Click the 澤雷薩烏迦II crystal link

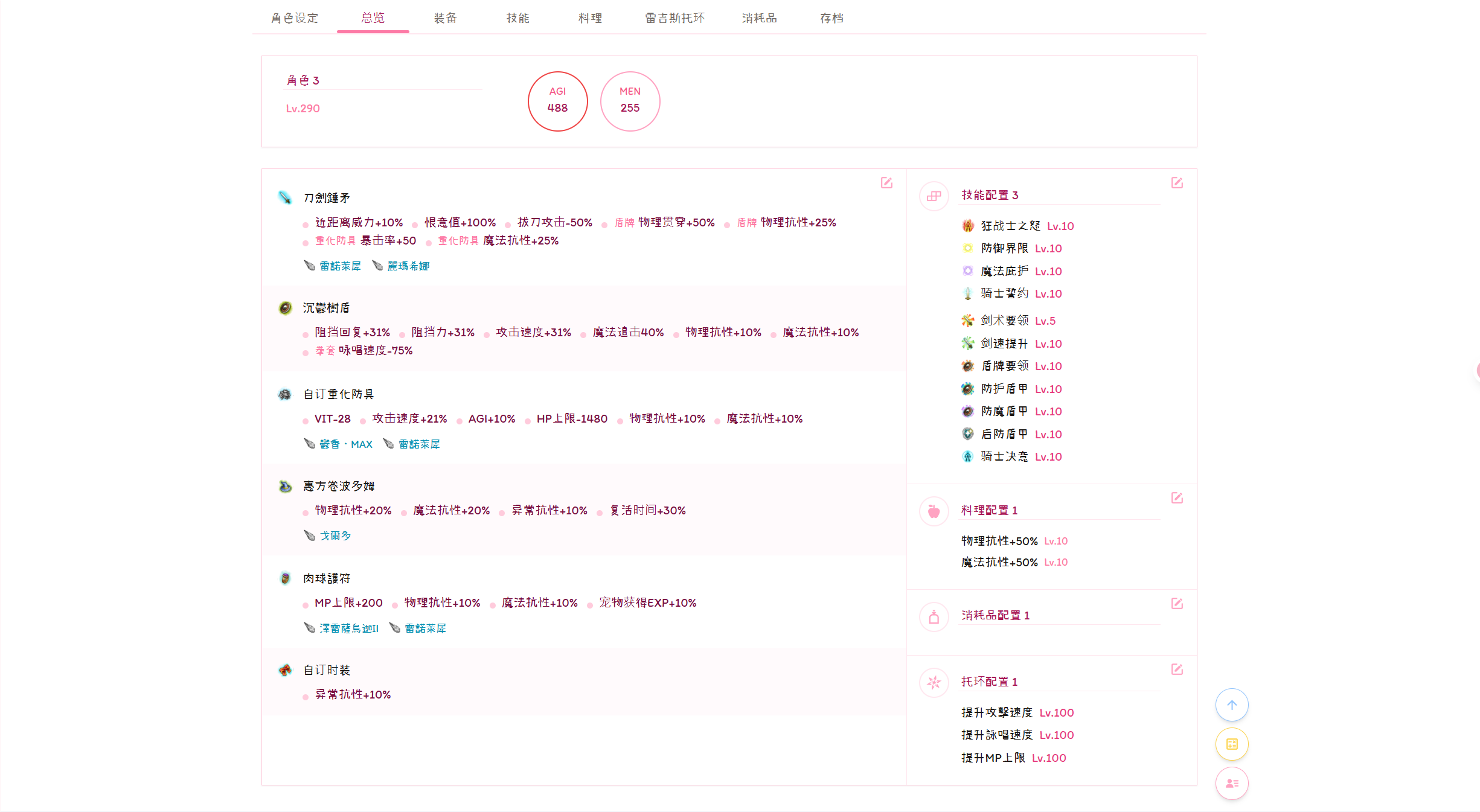[348, 628]
